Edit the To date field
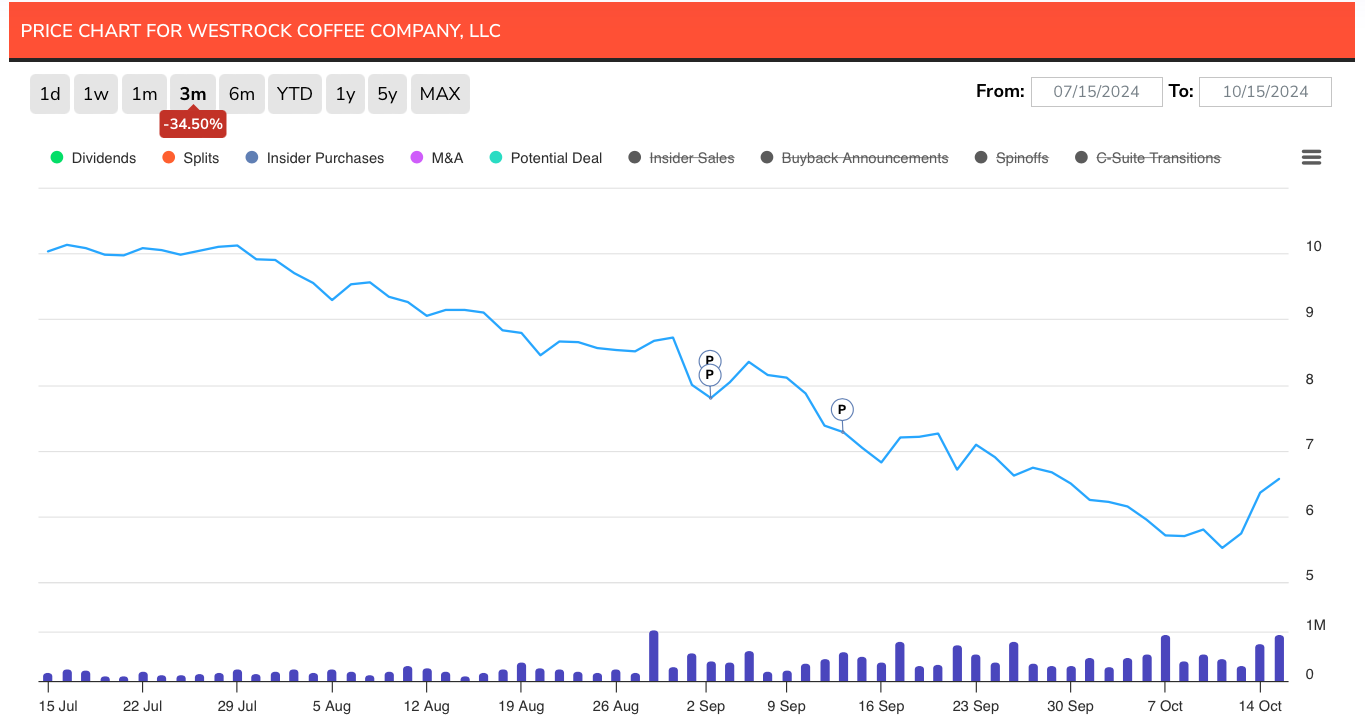 click(x=1265, y=92)
